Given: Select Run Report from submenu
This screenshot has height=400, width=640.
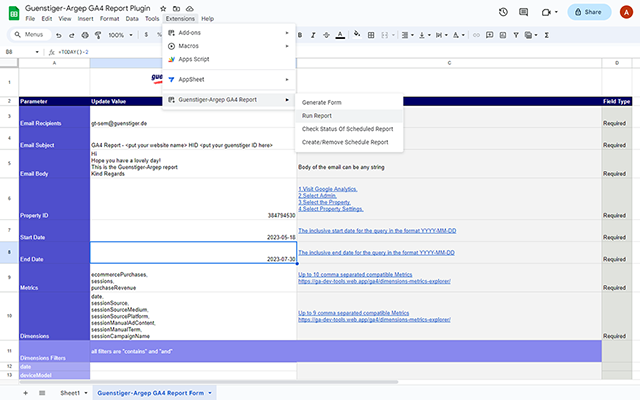Looking at the screenshot, I should click(349, 116).
